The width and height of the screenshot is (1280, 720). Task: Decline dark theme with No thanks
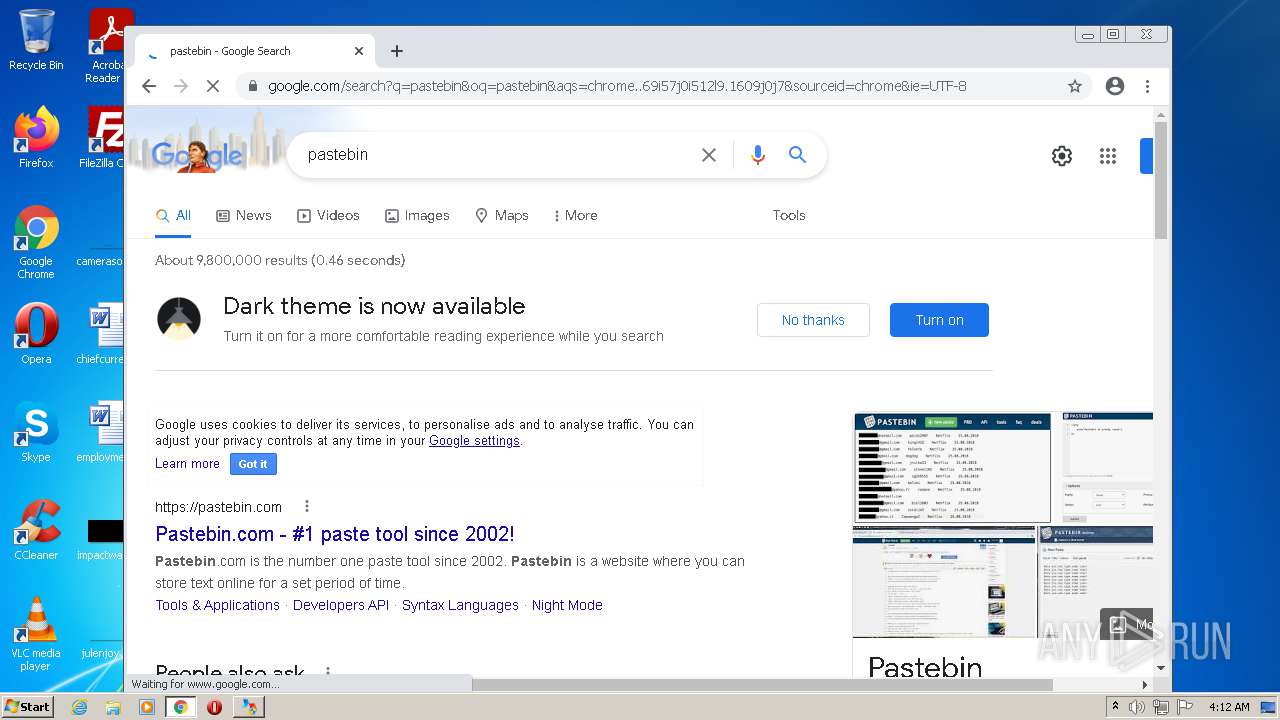(x=813, y=320)
